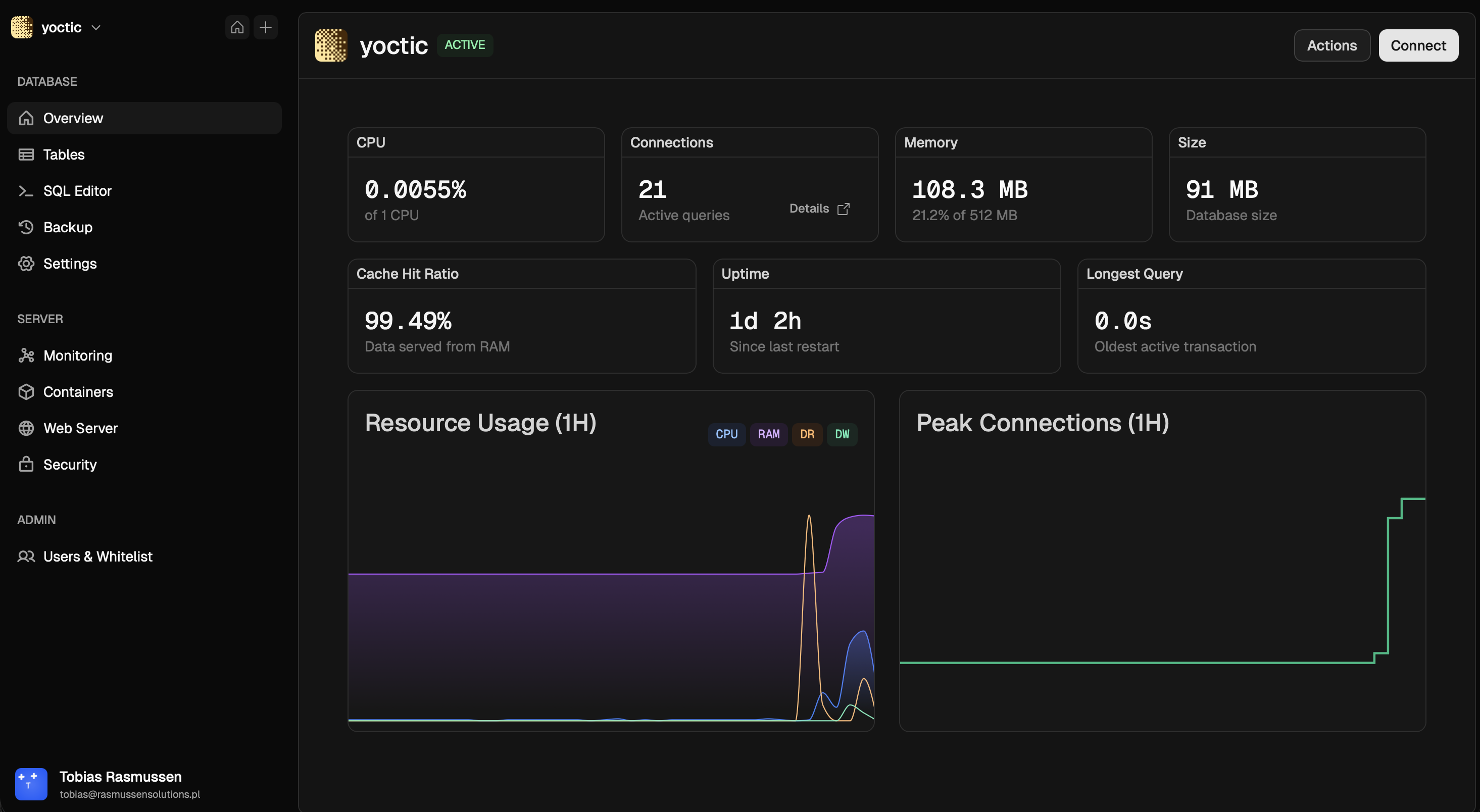Open Web Server via the globe icon

pyautogui.click(x=26, y=428)
